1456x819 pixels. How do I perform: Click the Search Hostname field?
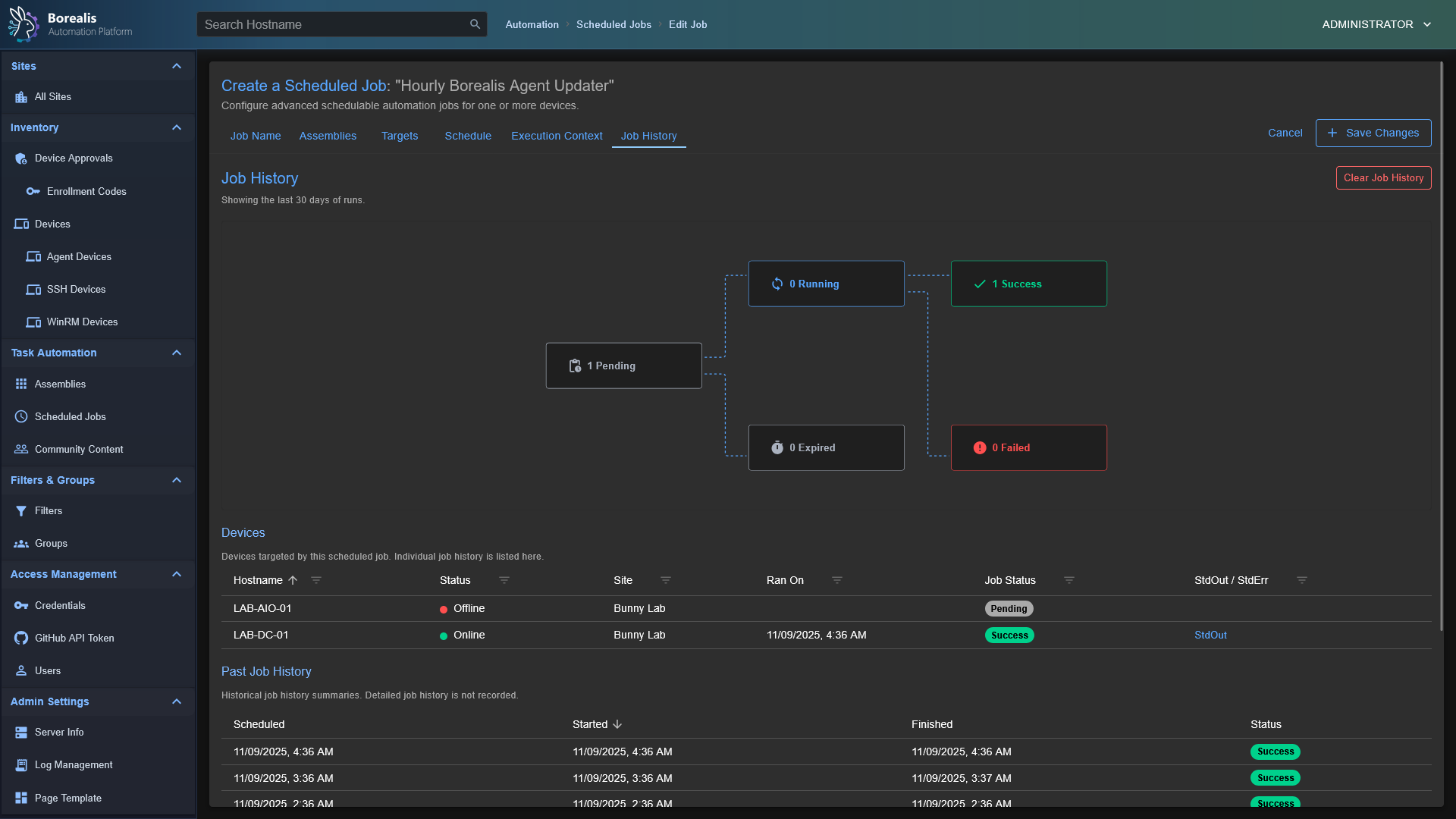334,24
